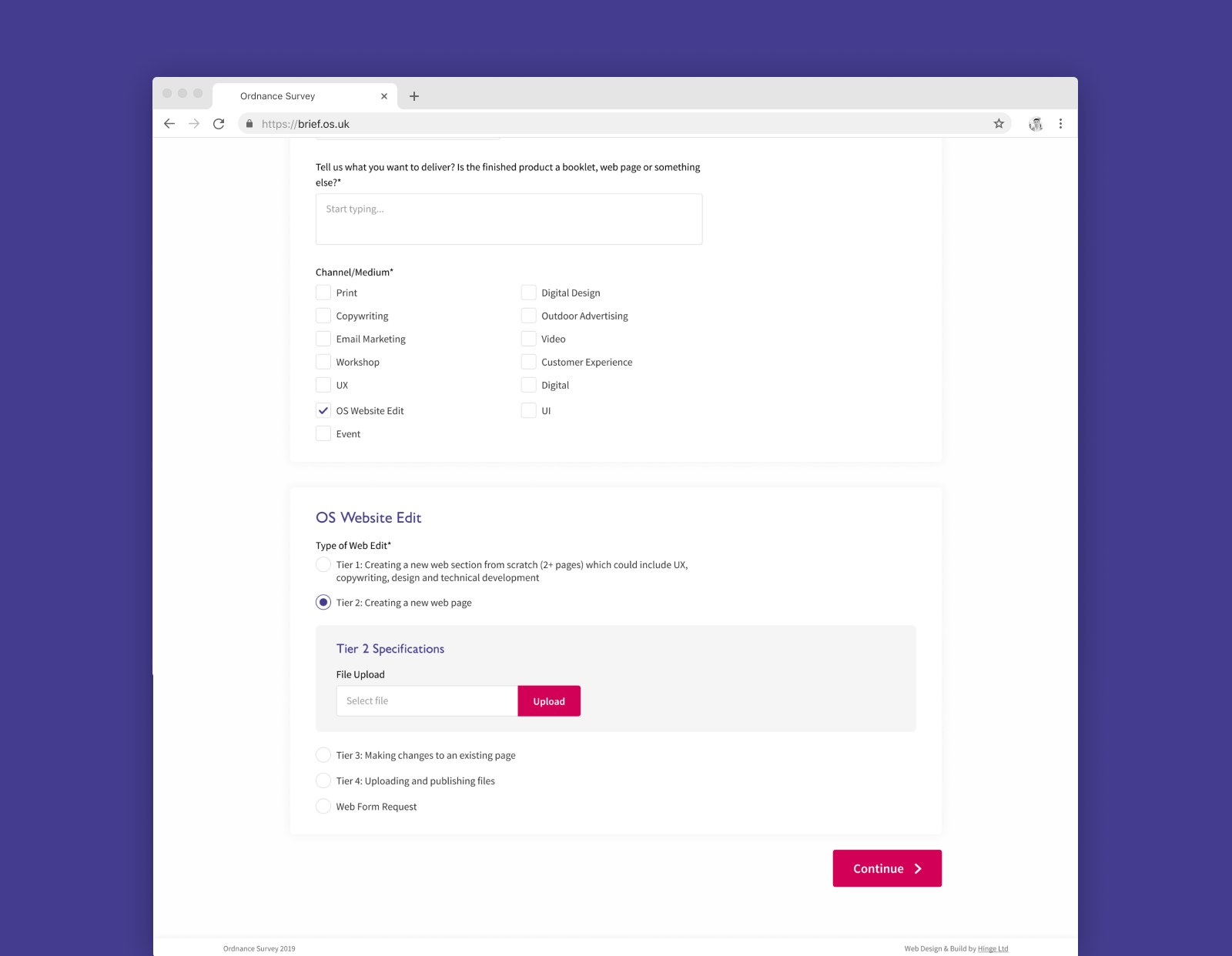Choose Tier 3: Making changes radio
Screen dimensions: 1232x956
(323, 755)
